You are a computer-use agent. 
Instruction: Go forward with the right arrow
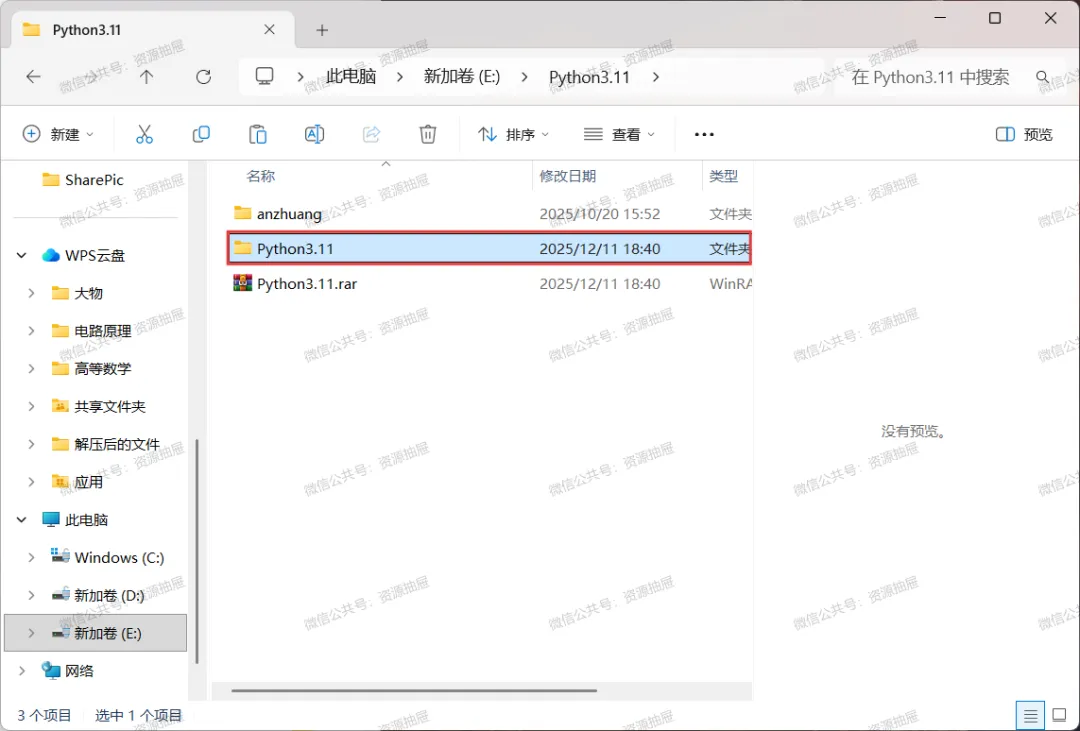click(90, 76)
